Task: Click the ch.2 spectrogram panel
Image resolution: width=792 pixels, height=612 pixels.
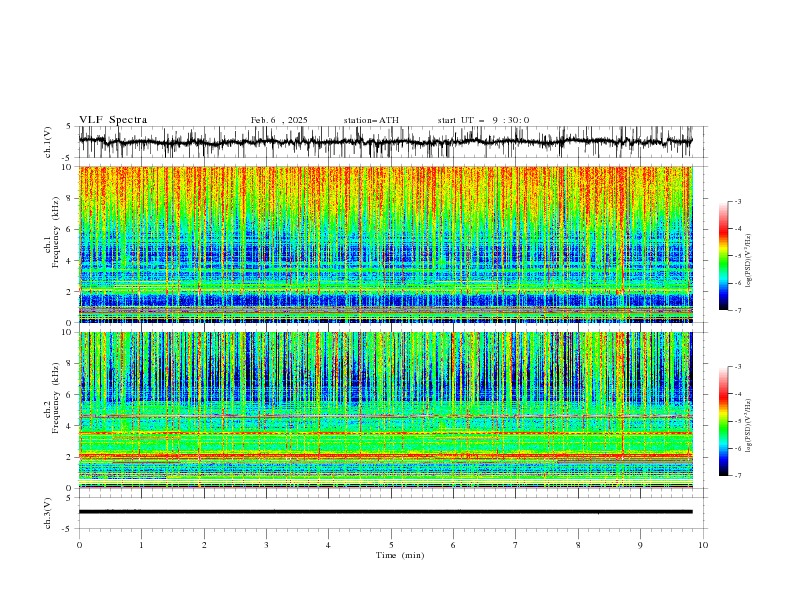Action: pyautogui.click(x=385, y=410)
